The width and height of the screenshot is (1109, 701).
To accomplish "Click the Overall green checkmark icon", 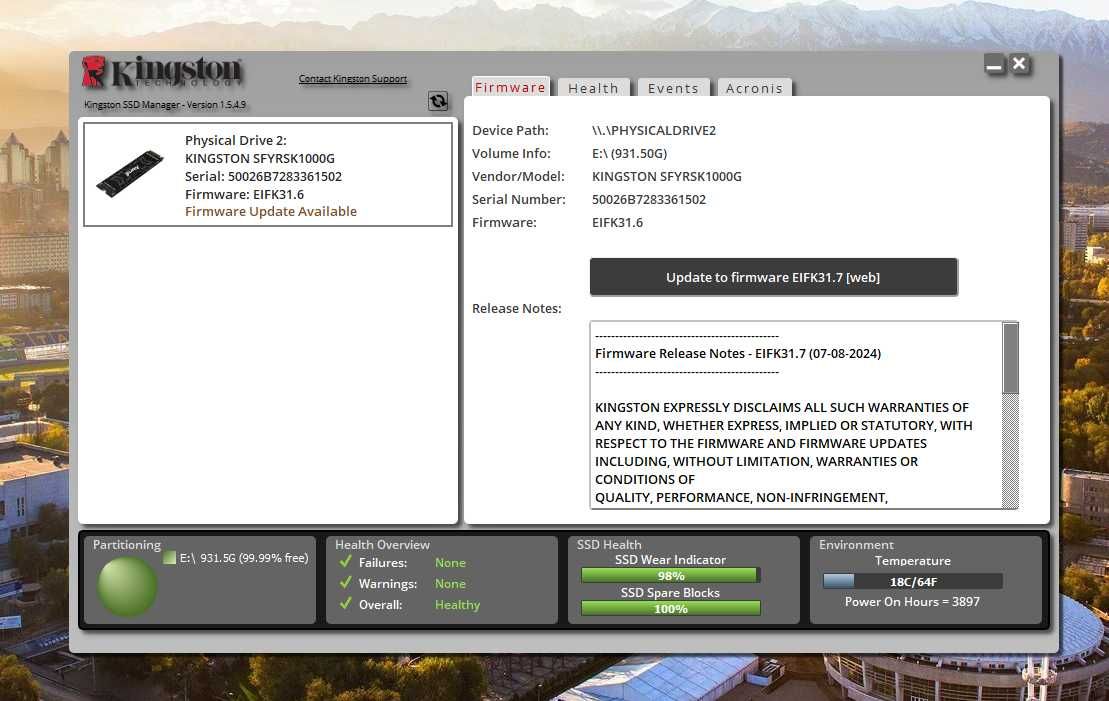I will point(345,604).
